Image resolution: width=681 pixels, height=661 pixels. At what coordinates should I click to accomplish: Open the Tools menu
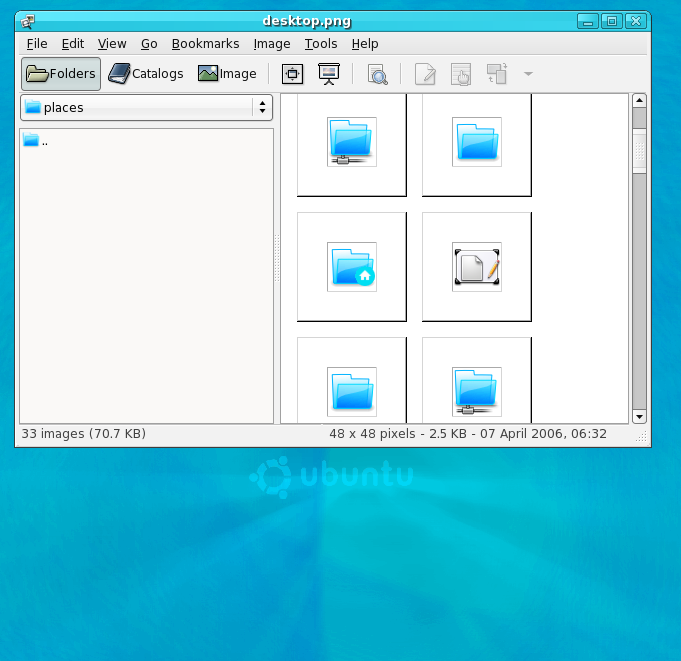tap(321, 44)
